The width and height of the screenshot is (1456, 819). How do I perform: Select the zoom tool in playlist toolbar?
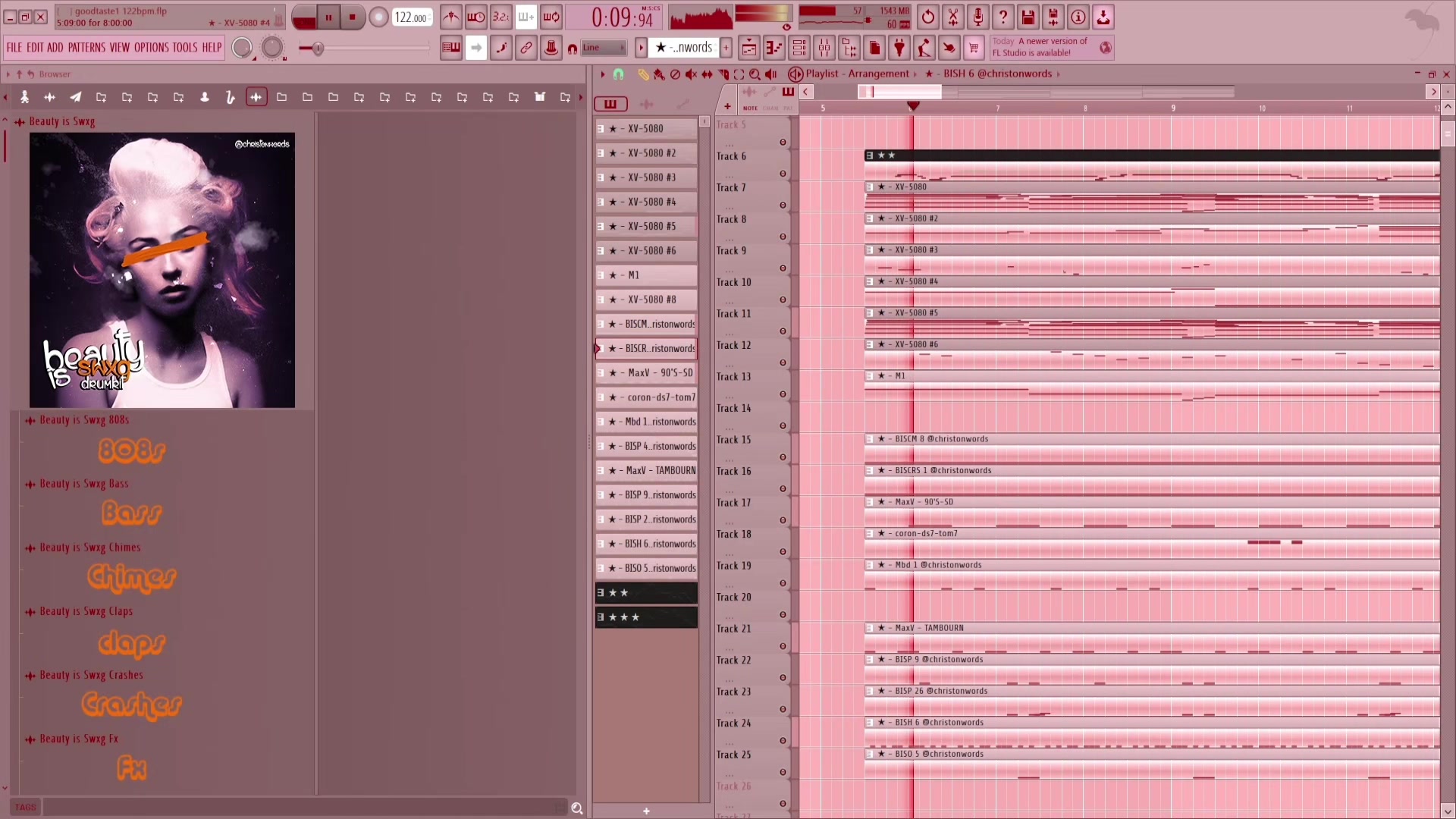755,74
